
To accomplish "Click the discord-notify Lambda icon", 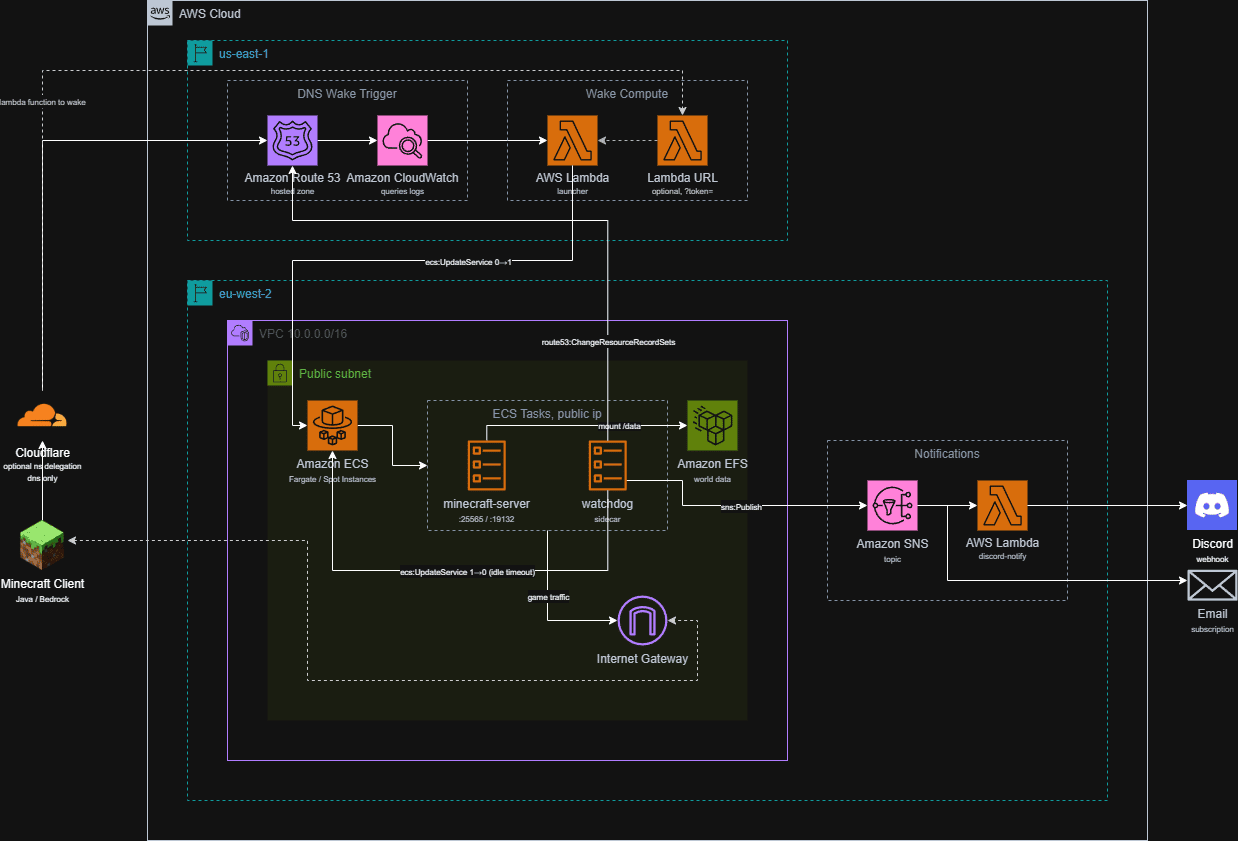I will (x=1002, y=506).
